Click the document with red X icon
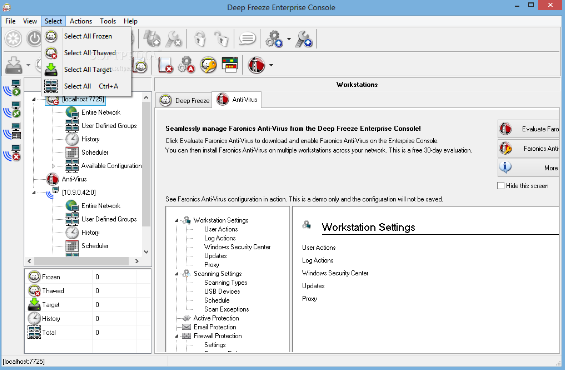The height and width of the screenshot is (370, 565). click(165, 65)
